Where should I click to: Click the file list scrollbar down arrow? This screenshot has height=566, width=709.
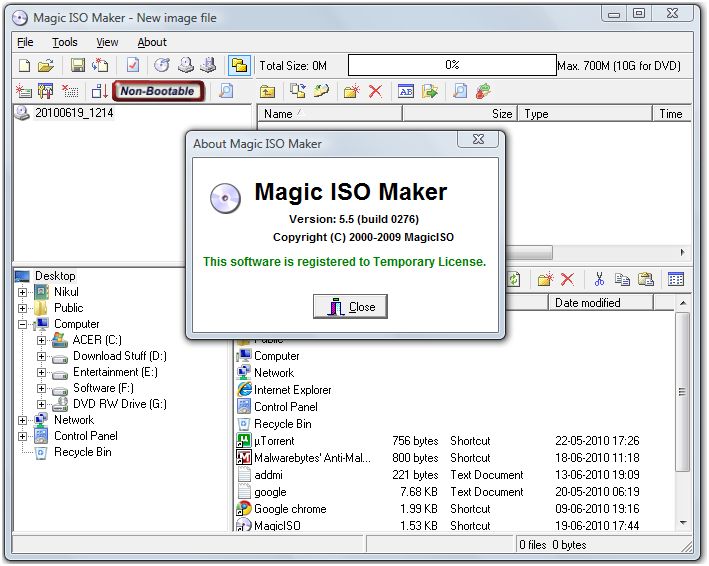[x=683, y=523]
